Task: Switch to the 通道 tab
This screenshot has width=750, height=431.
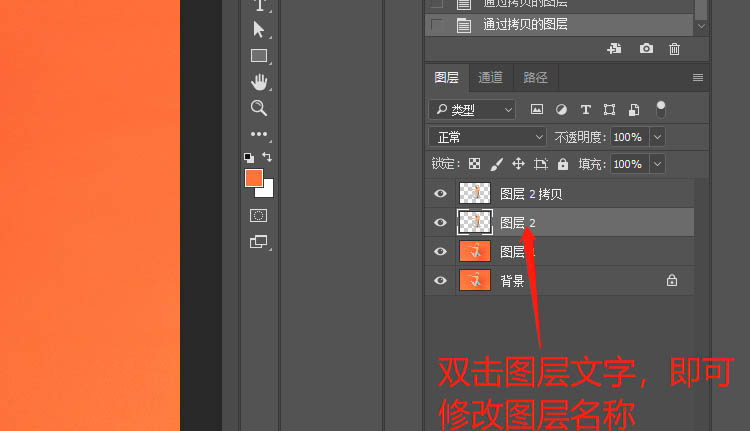Action: [x=490, y=78]
